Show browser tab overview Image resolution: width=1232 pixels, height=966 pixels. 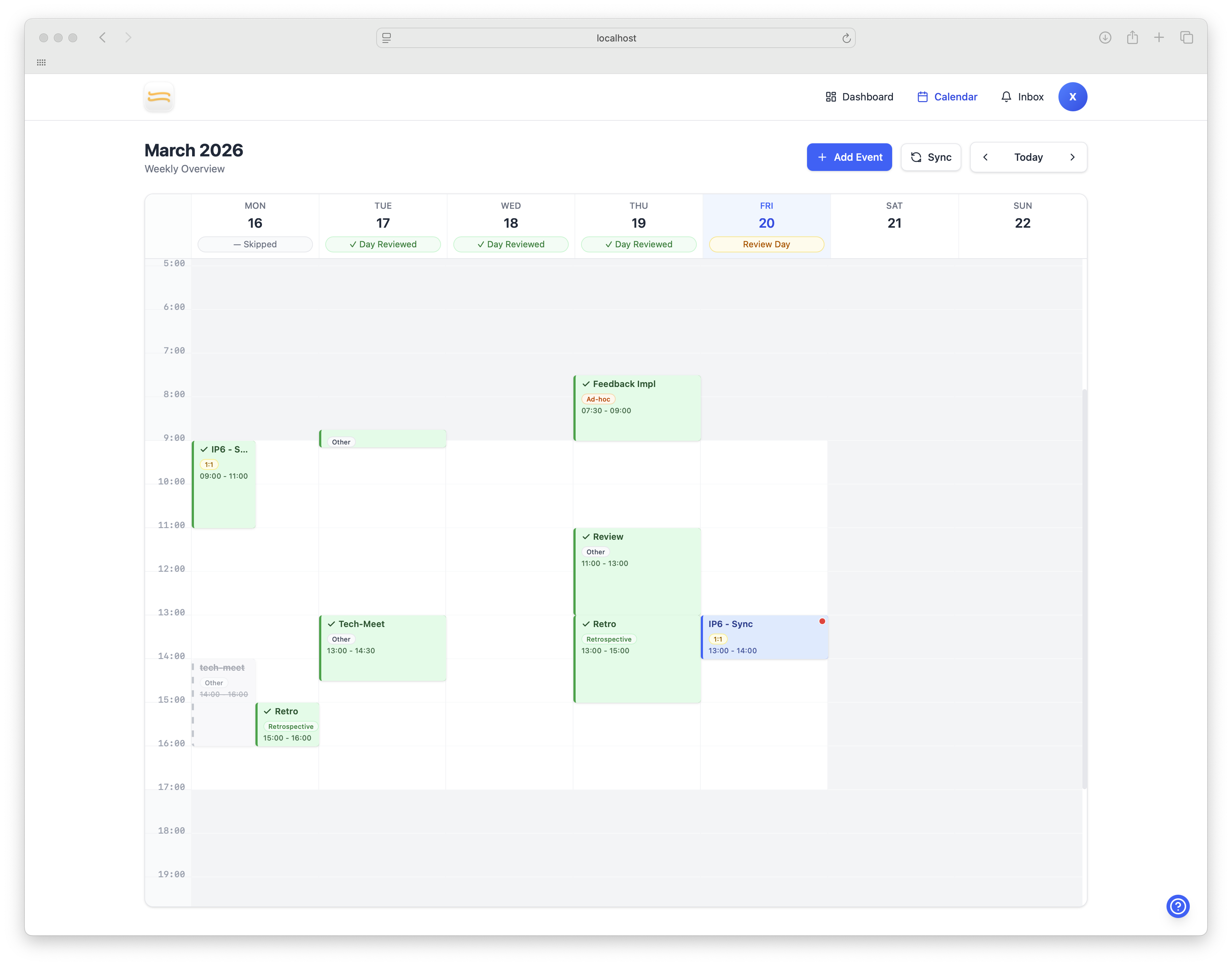1186,38
